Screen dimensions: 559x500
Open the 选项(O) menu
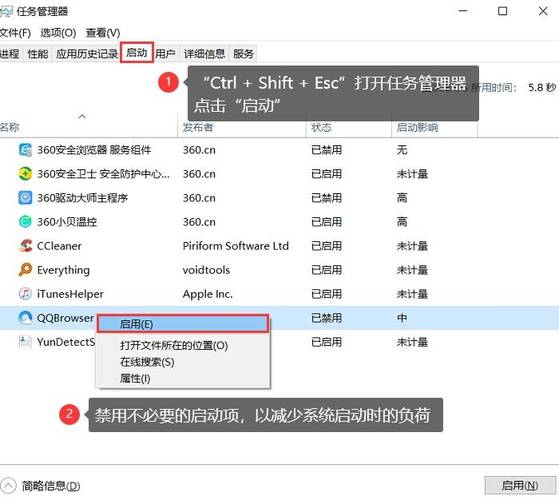58,33
